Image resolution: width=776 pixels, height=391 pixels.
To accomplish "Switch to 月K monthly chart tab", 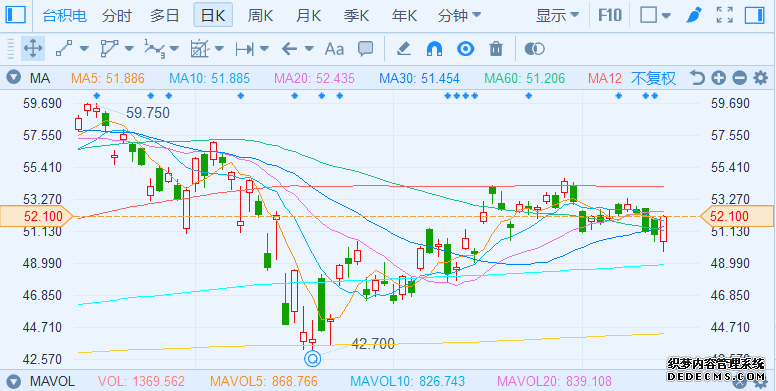I will coord(308,15).
